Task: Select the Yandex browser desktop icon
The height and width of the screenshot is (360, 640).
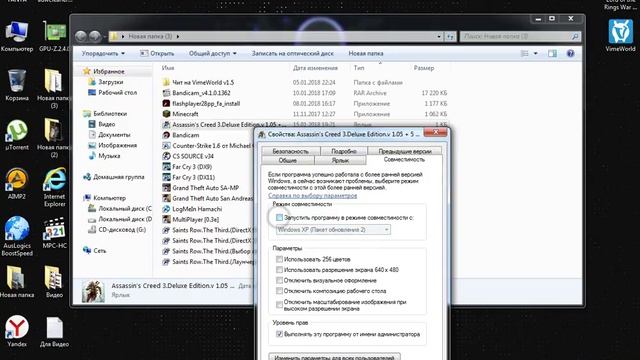Action: tap(17, 330)
